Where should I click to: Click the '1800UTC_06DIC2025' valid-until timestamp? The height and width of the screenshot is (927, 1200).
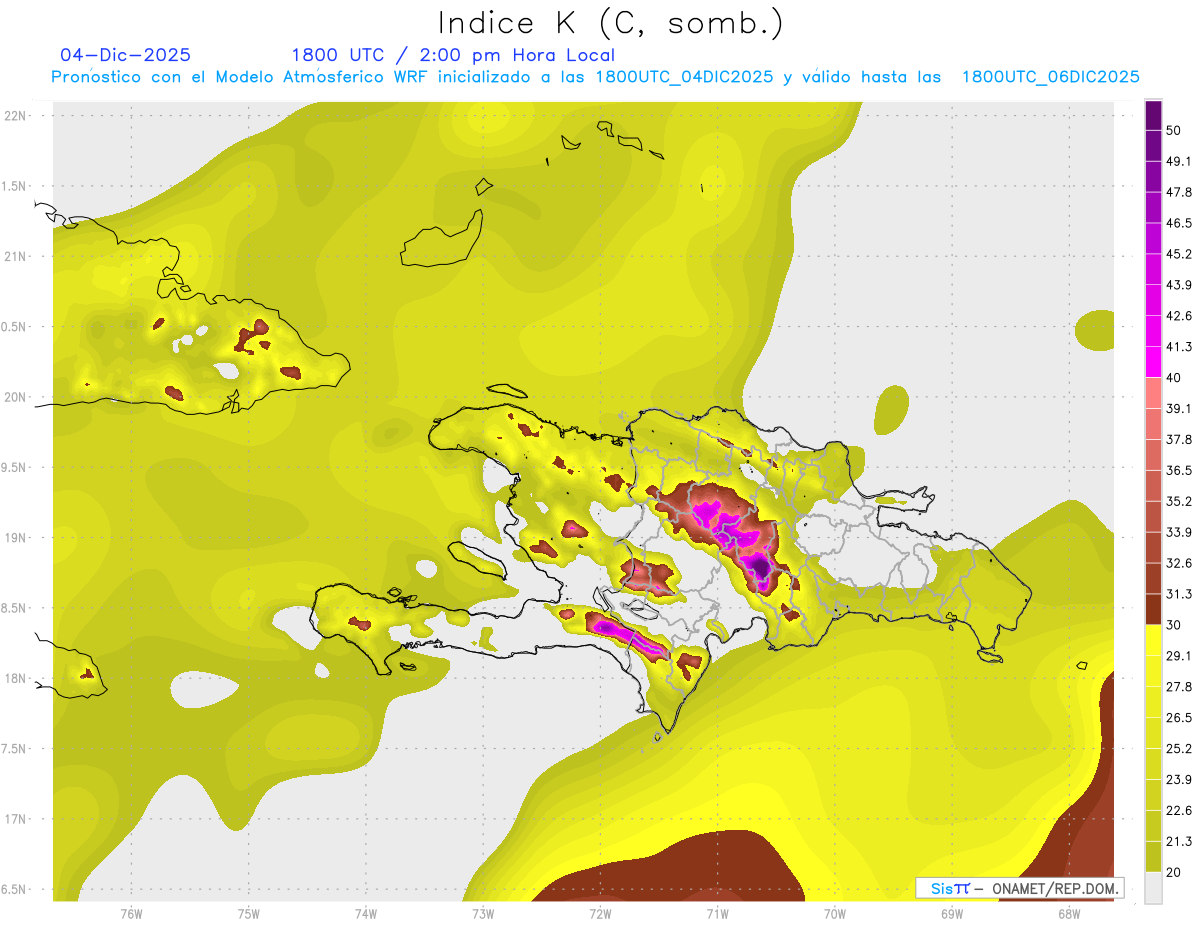[x=1050, y=77]
